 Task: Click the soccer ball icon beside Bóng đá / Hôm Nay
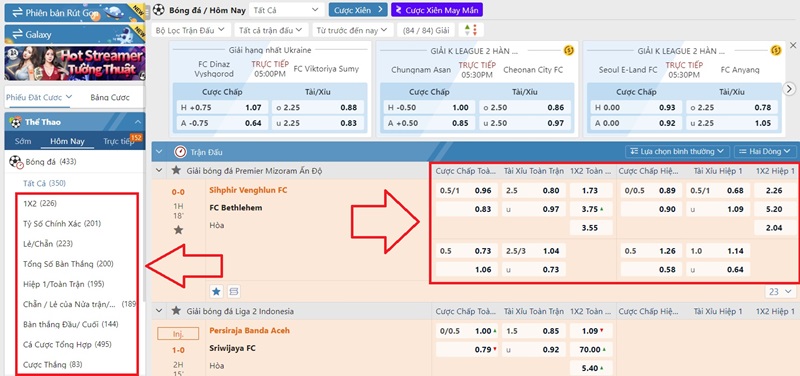159,10
